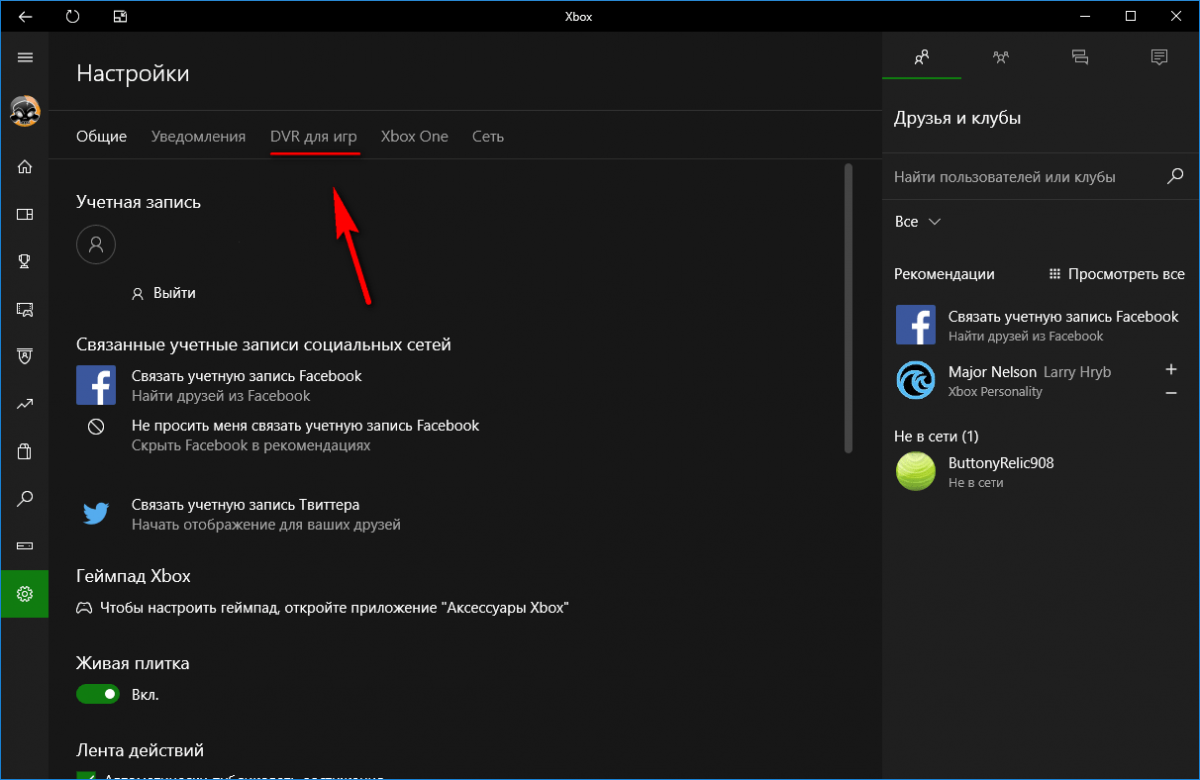Select the Activity alerts tab icon in right panel
1200x780 pixels.
point(1159,57)
